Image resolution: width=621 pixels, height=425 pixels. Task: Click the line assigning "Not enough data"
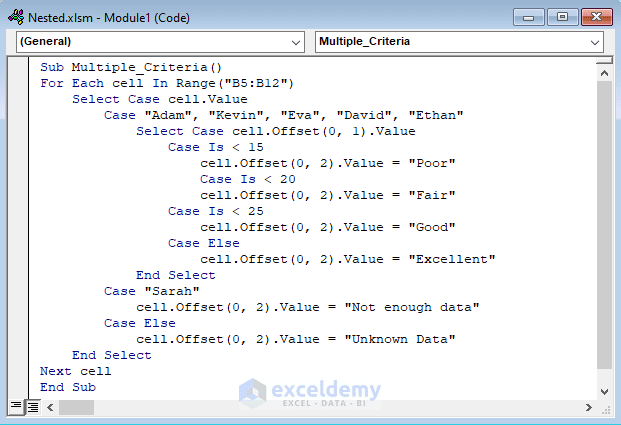(x=308, y=307)
